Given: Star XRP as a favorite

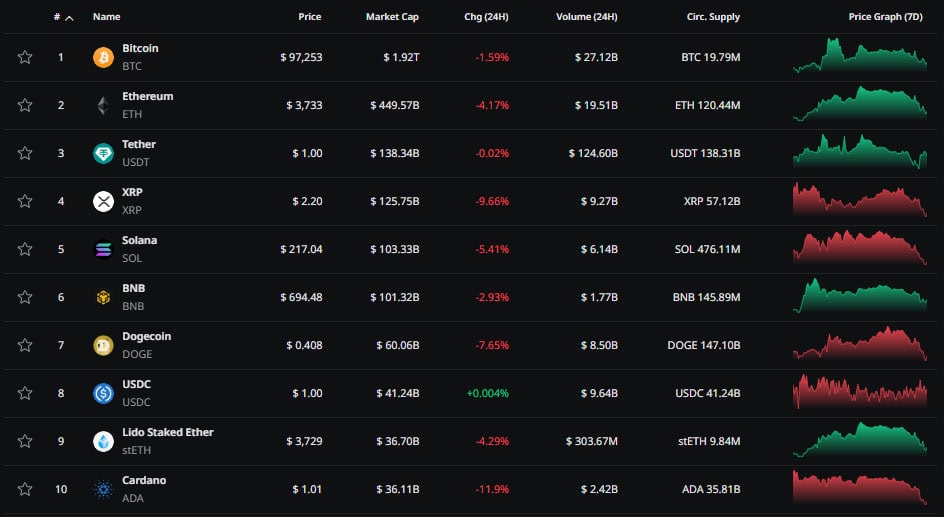Looking at the screenshot, I should point(25,201).
